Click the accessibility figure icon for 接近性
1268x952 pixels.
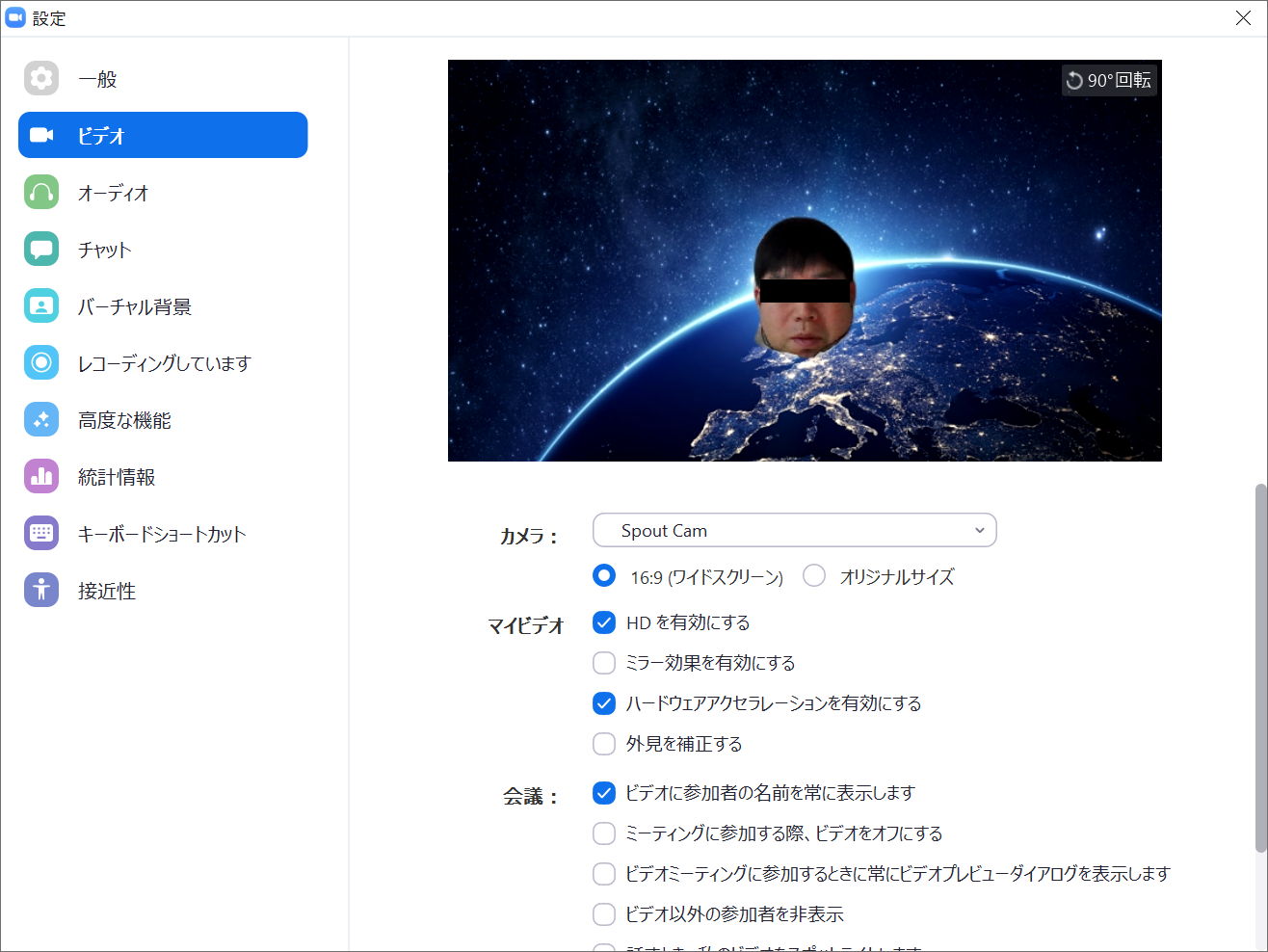click(x=41, y=590)
